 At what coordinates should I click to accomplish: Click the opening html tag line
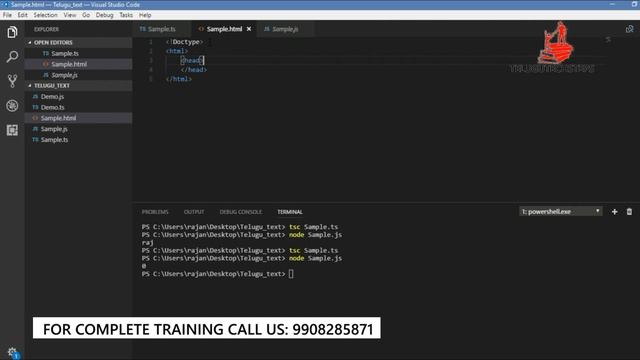pyautogui.click(x=177, y=51)
